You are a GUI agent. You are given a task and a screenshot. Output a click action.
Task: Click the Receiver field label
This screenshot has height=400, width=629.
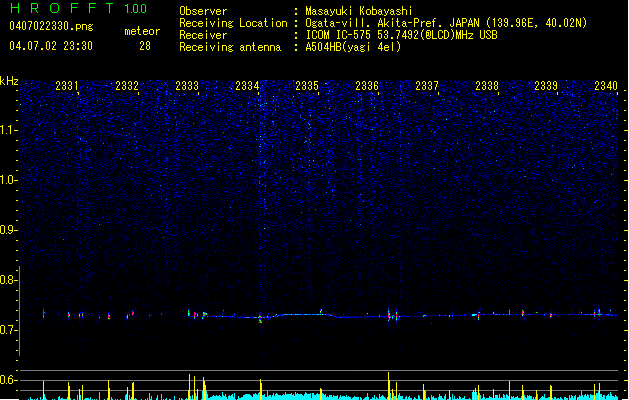point(203,35)
